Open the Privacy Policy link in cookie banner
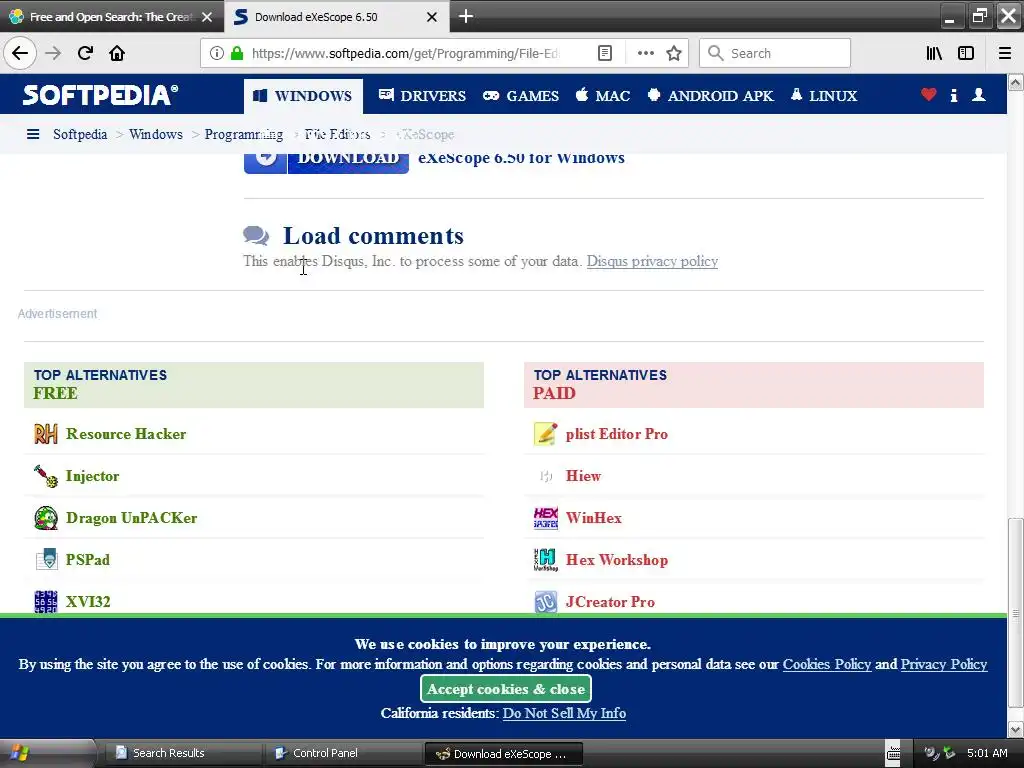1024x768 pixels. pos(944,664)
